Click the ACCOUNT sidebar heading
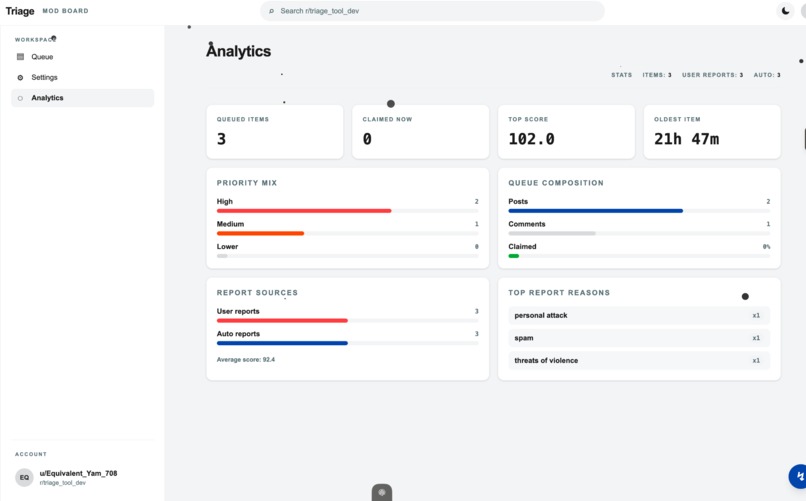Viewport: 806px width, 501px height. tap(31, 454)
